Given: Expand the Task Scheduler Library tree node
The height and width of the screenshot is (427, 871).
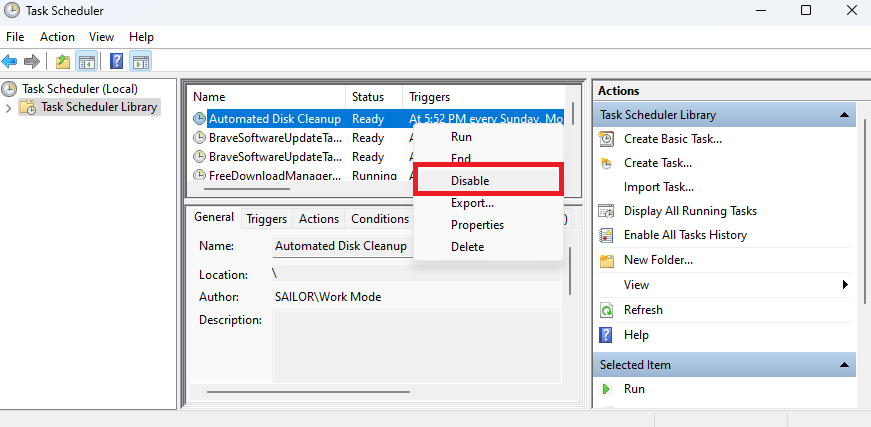Looking at the screenshot, I should click(8, 108).
